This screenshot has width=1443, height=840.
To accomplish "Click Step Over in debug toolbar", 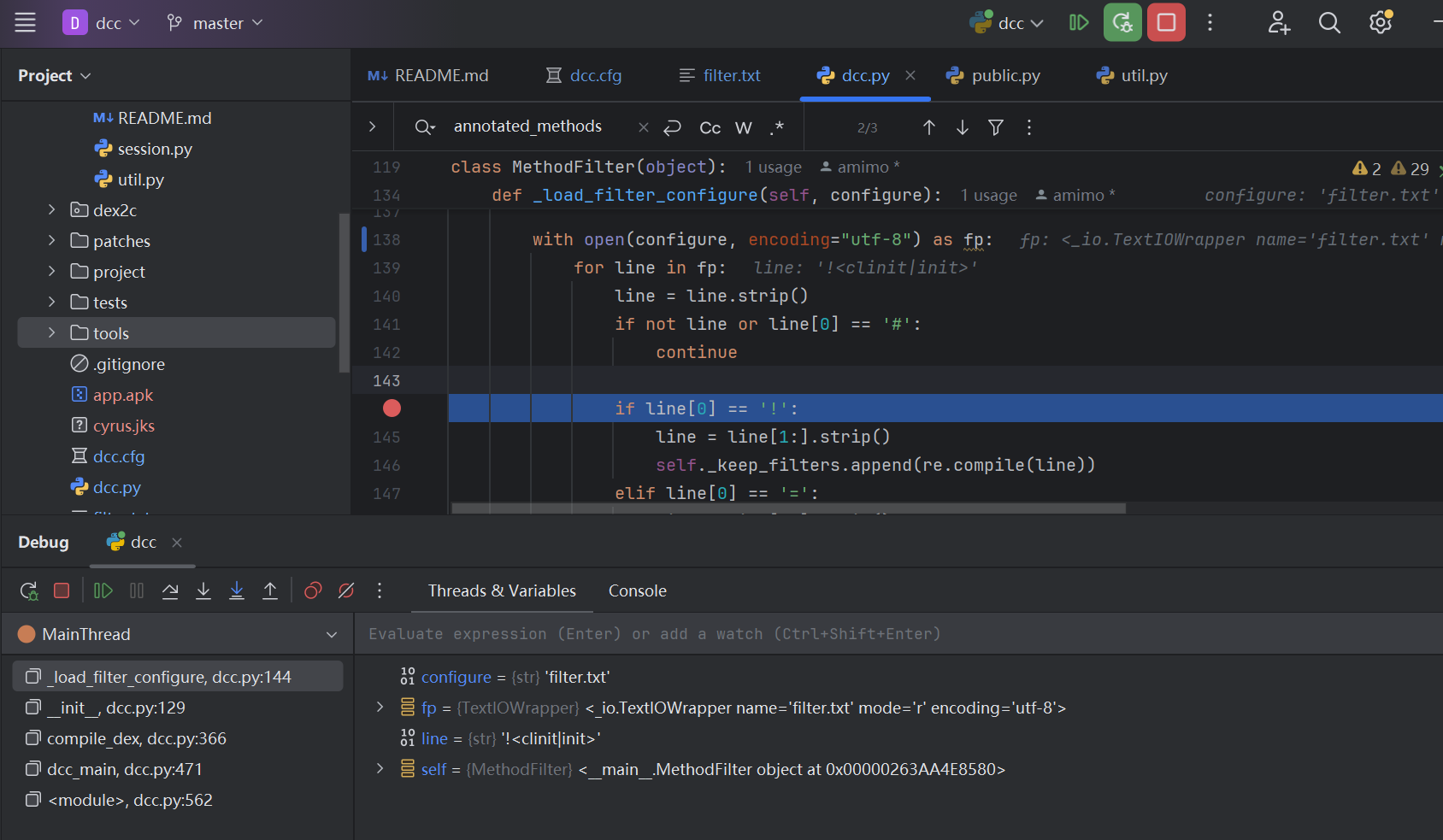I will coord(170,590).
